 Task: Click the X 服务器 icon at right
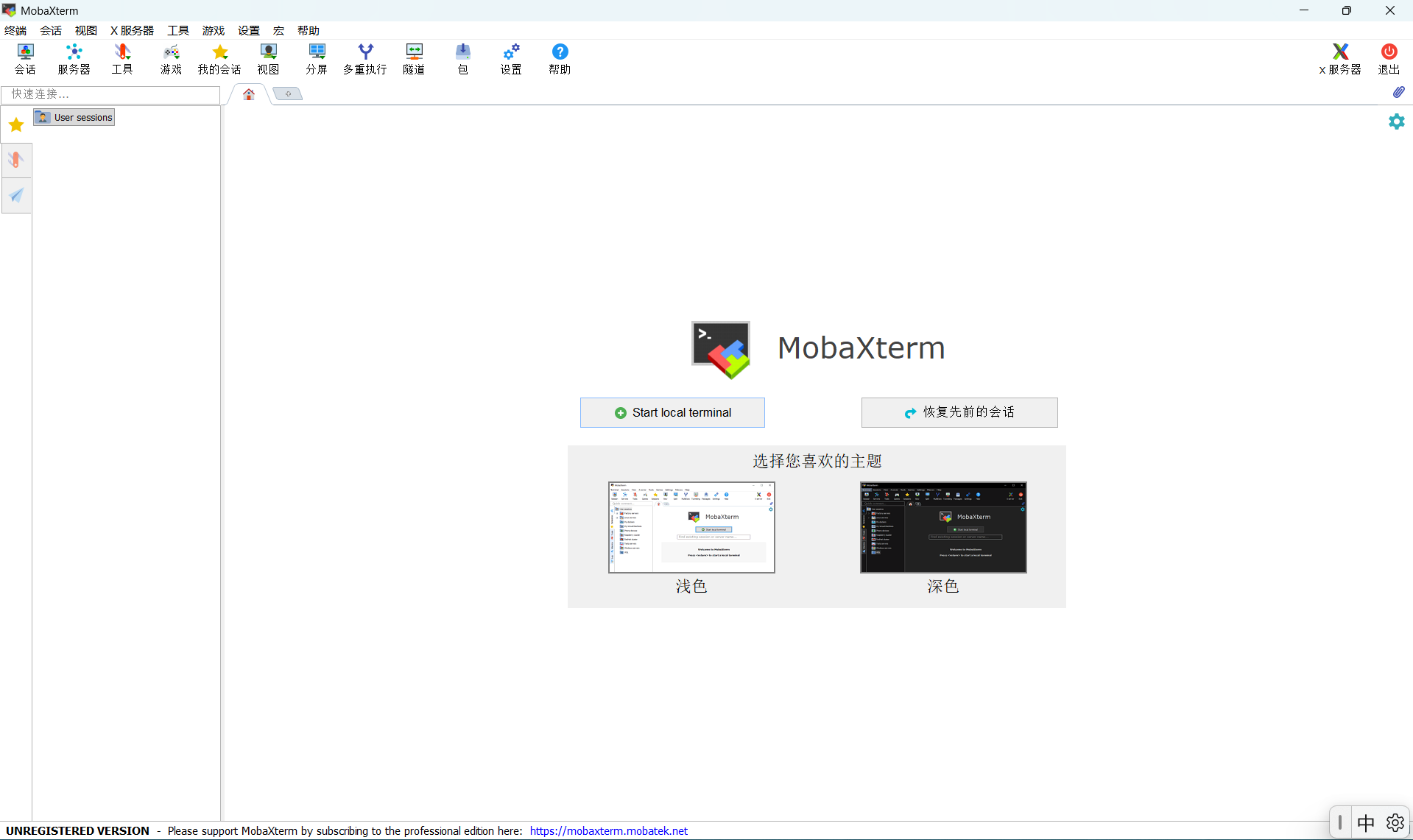click(x=1340, y=59)
